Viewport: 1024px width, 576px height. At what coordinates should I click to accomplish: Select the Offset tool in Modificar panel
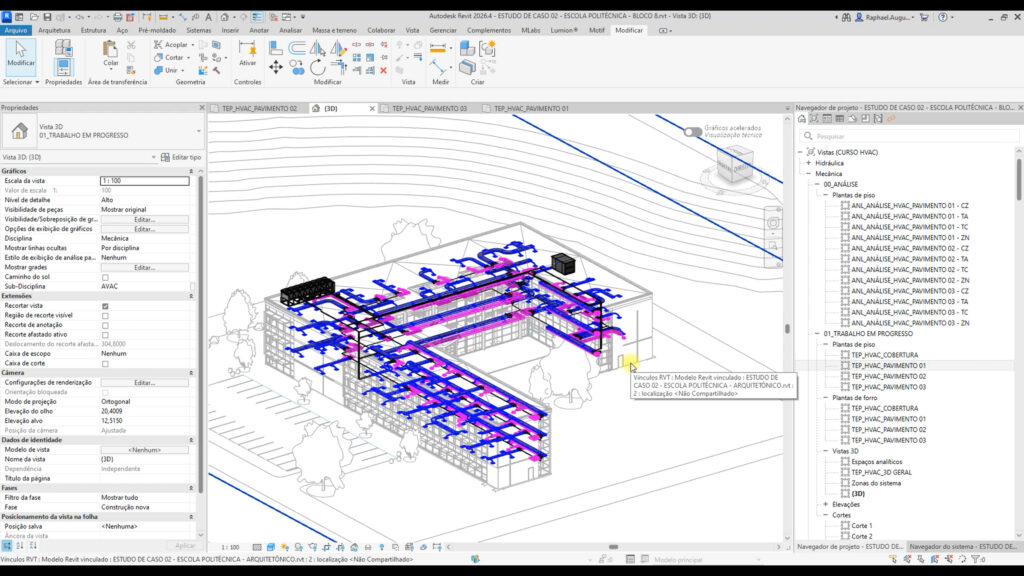(x=296, y=48)
